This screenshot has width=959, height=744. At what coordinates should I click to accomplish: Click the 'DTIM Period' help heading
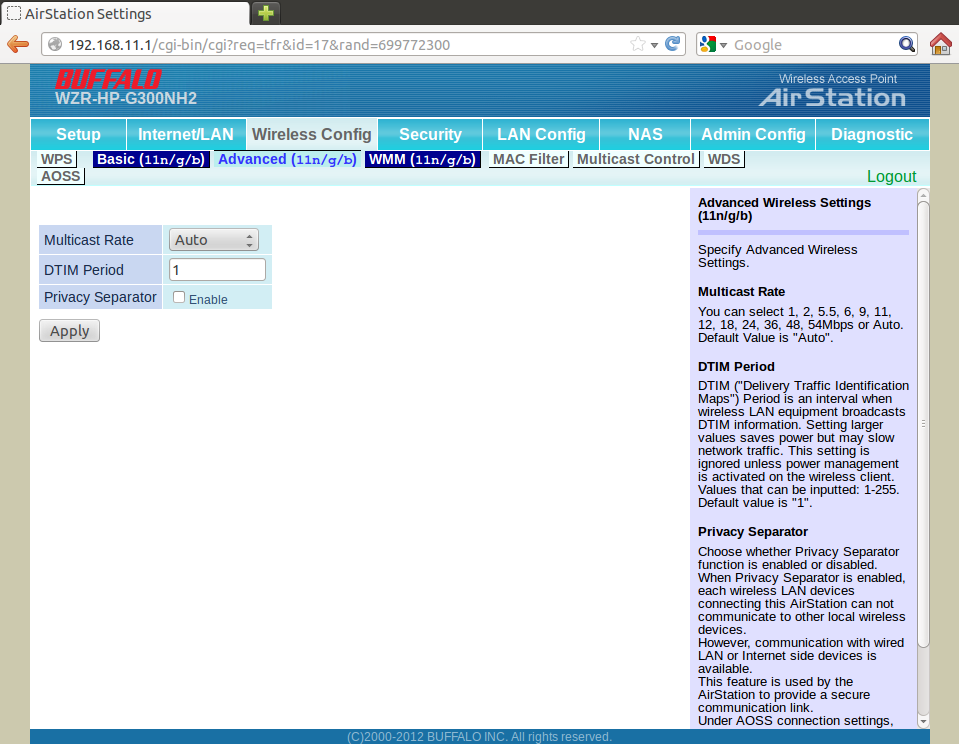(x=736, y=366)
